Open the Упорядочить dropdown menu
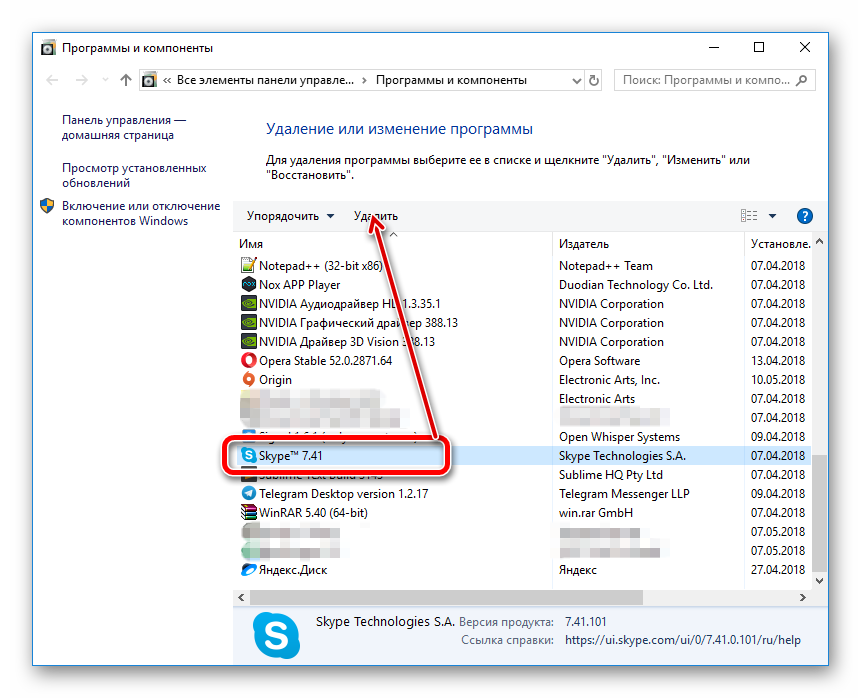This screenshot has height=698, width=861. 290,216
